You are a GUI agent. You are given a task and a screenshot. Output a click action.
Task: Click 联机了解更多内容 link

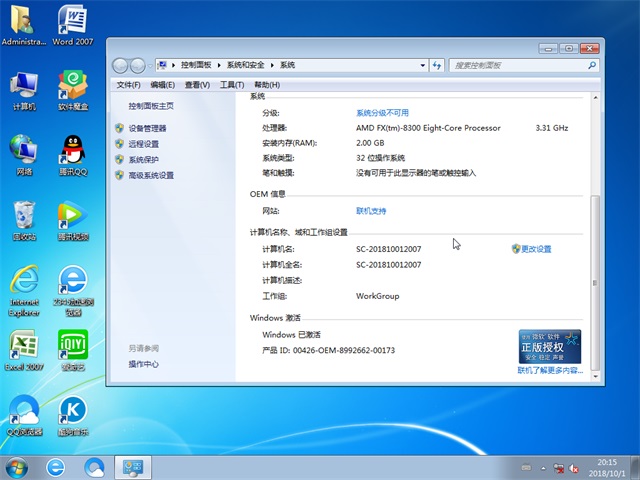550,371
